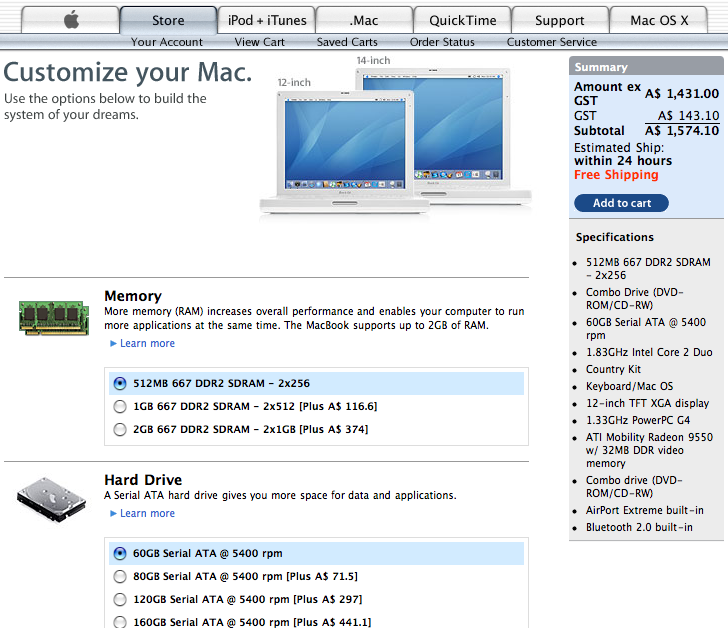Click the Memory section heading
This screenshot has width=728, height=628.
coord(133,296)
